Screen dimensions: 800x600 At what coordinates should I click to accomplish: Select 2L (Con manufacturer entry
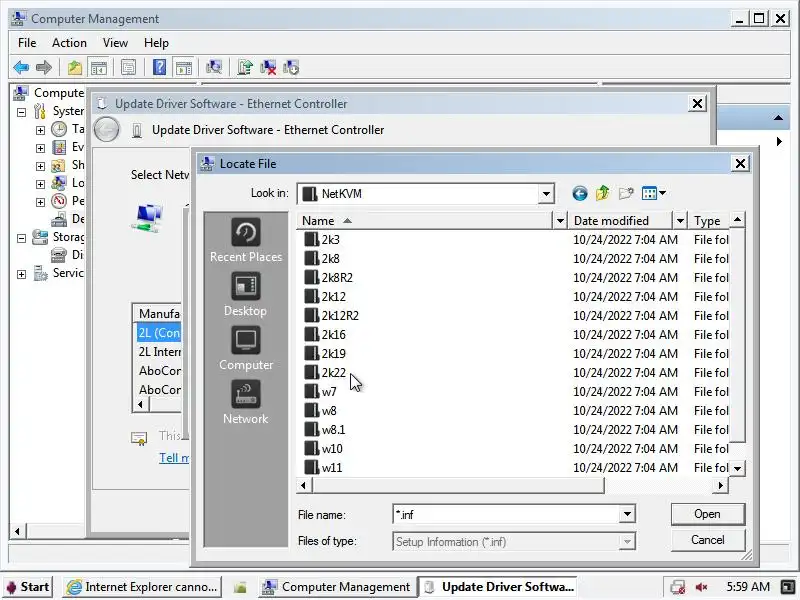pyautogui.click(x=159, y=333)
